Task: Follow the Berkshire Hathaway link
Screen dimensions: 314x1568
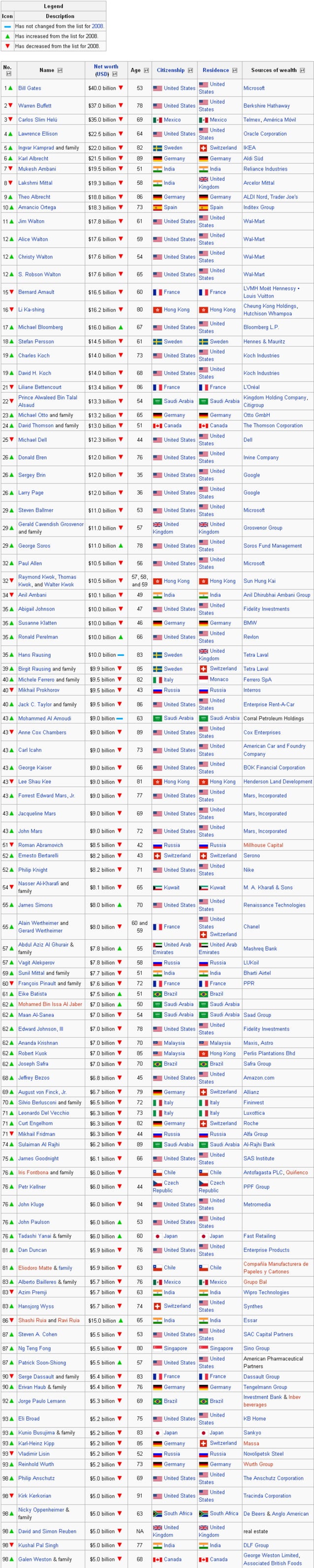Action: coord(266,106)
